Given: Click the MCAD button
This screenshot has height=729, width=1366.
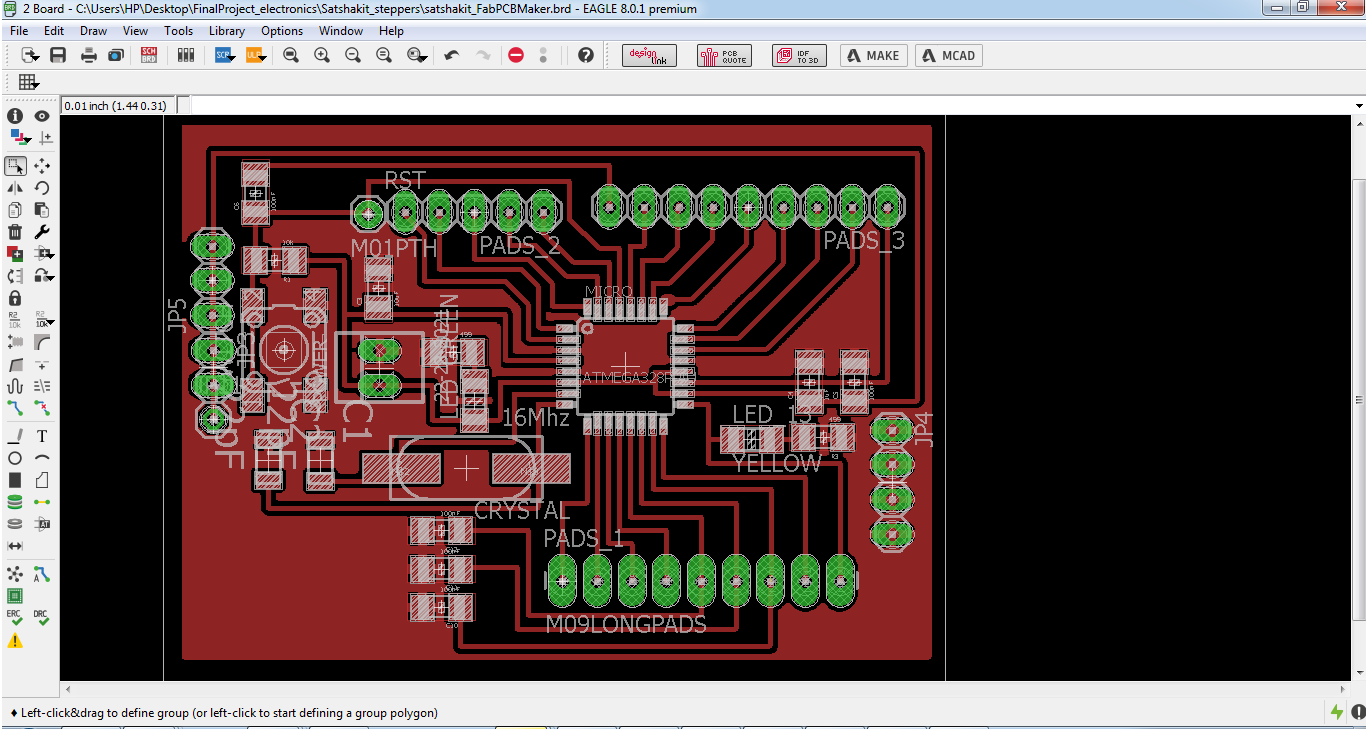Looking at the screenshot, I should click(949, 55).
